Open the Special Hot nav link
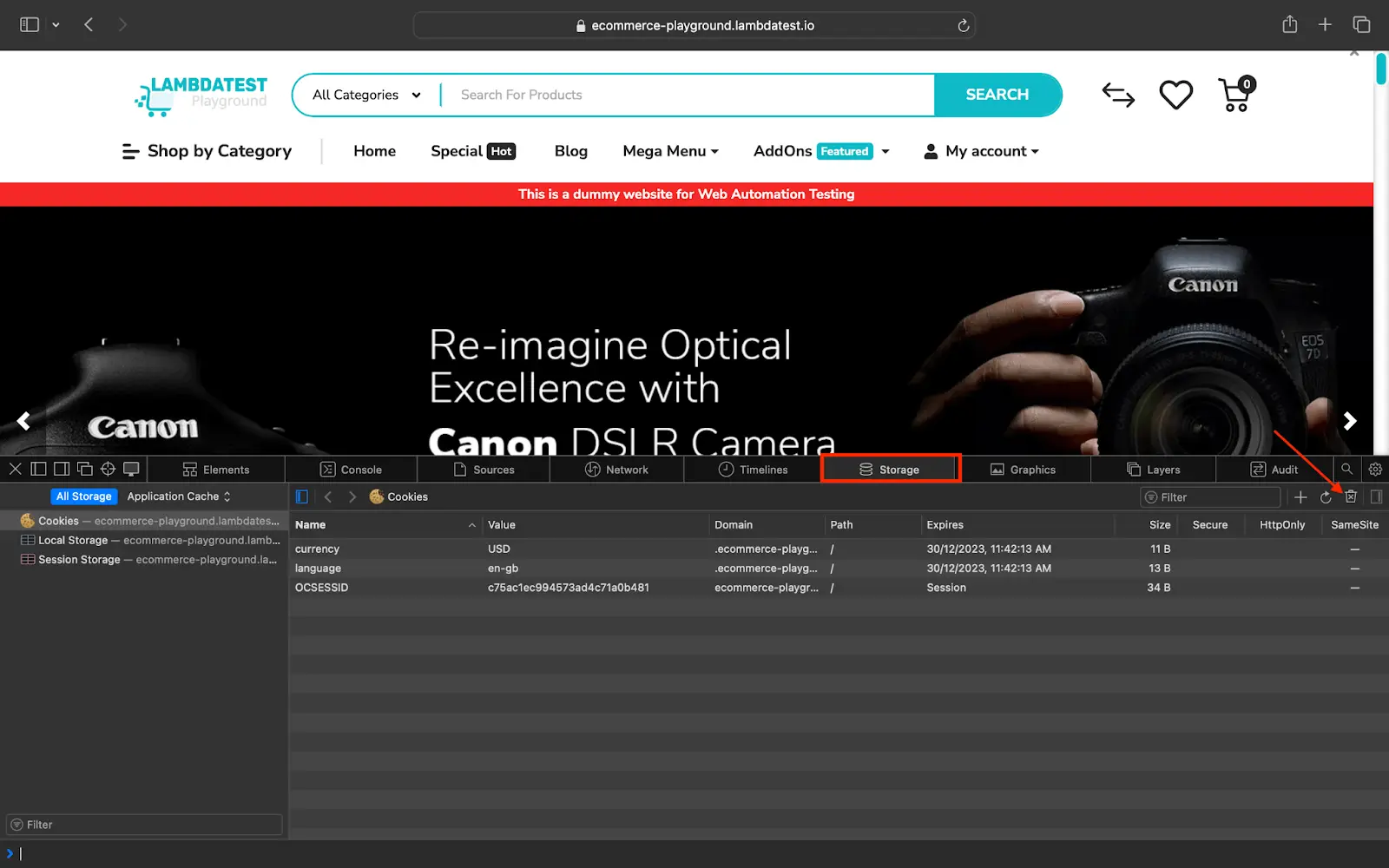Image resolution: width=1389 pixels, height=868 pixels. (473, 151)
